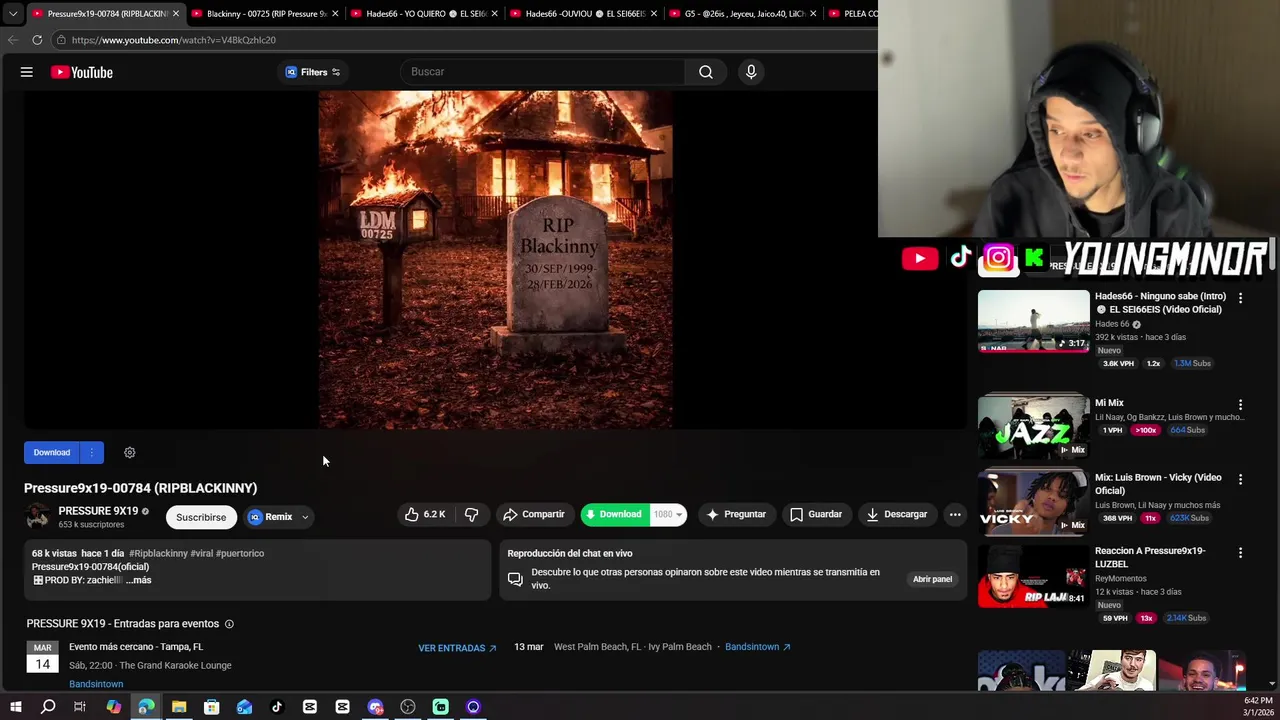Open the events info icon next to Entradas para eventos
The height and width of the screenshot is (720, 1280).
pyautogui.click(x=229, y=624)
